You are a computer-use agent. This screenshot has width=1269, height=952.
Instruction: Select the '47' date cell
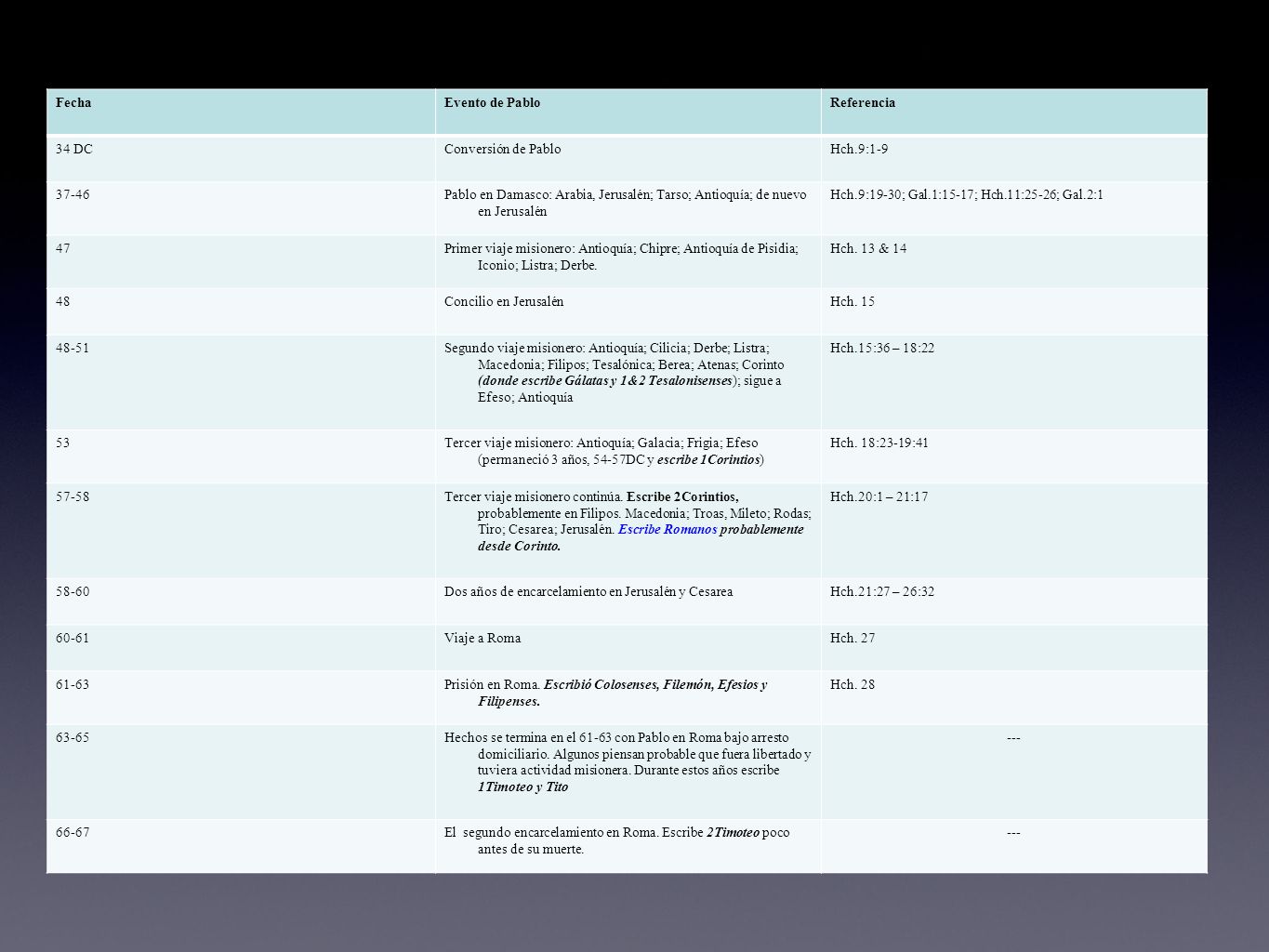click(241, 261)
